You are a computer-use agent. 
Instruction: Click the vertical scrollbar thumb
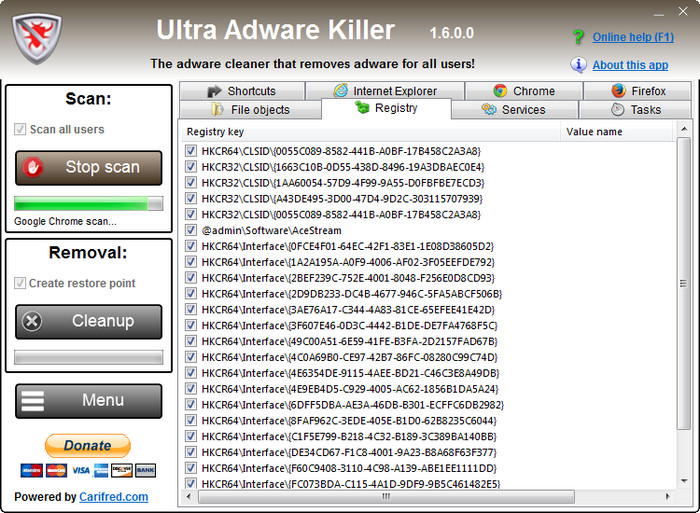(683, 284)
